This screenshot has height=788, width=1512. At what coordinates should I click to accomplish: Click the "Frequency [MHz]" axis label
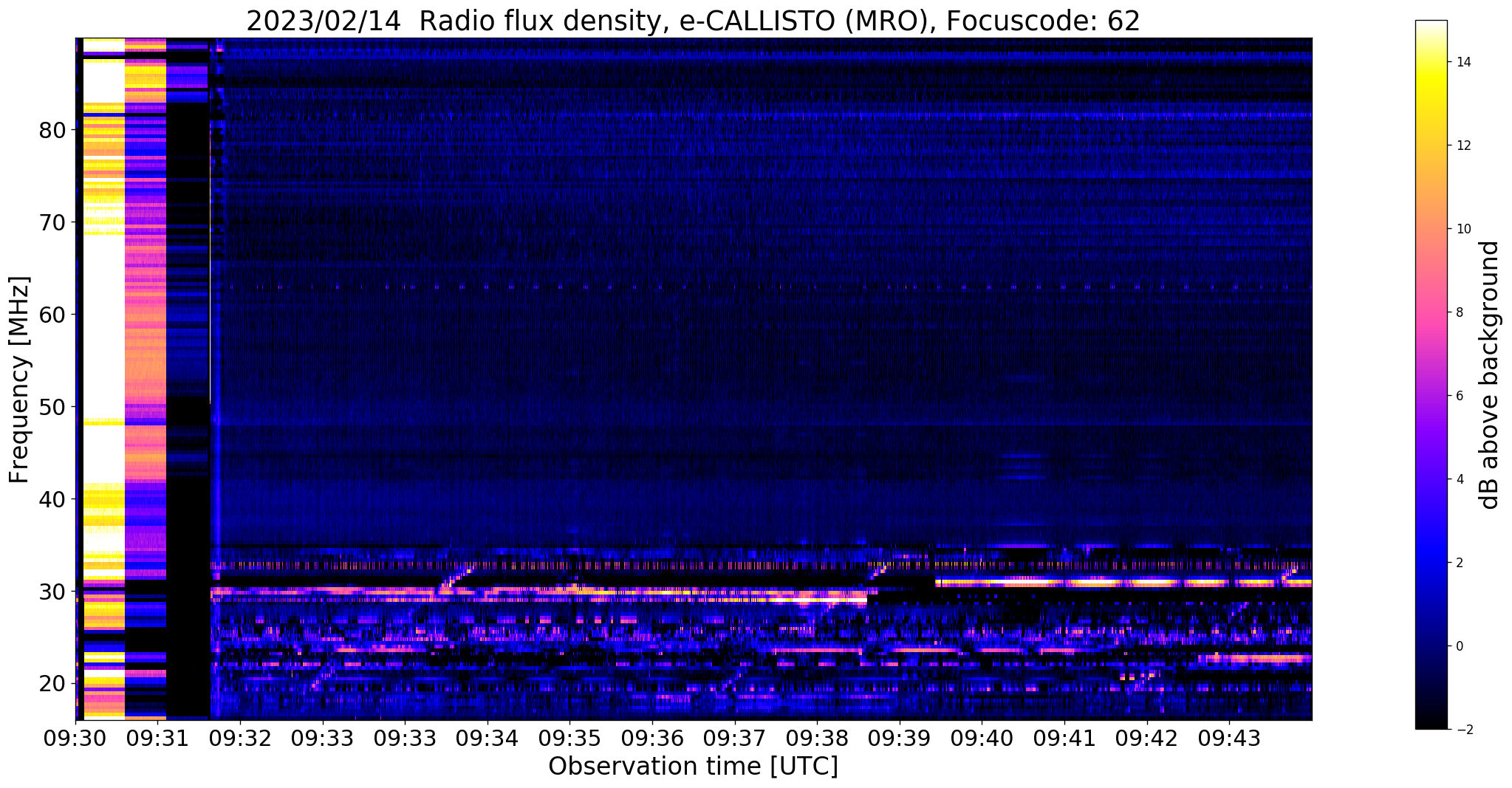point(19,380)
